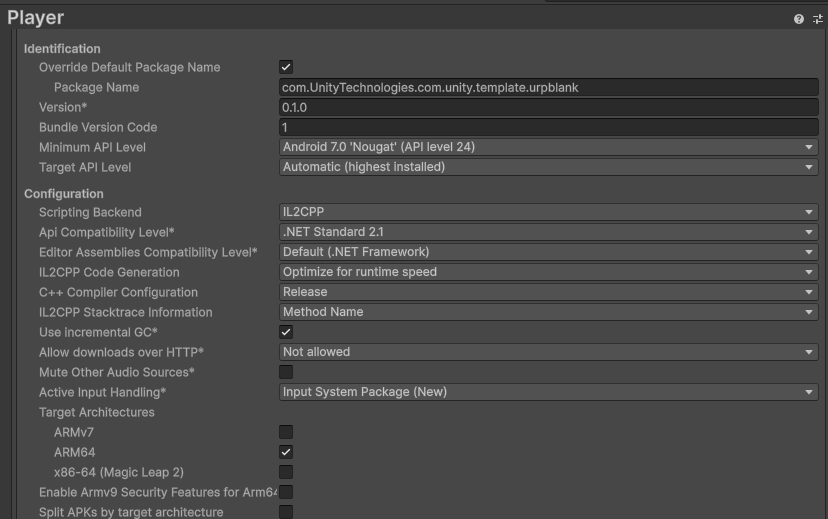Select the Configuration section heading
The width and height of the screenshot is (828, 519).
pyautogui.click(x=63, y=194)
